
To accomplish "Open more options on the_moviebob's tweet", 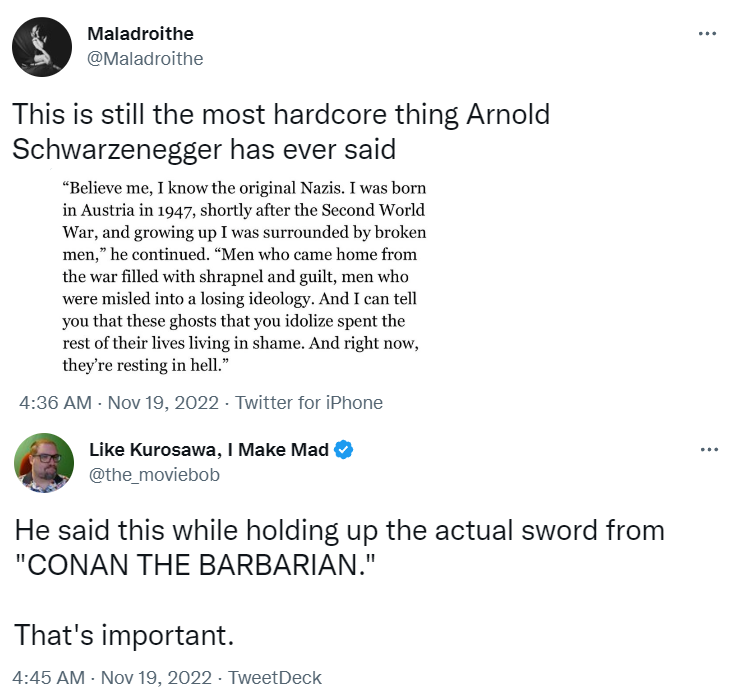I will [707, 449].
